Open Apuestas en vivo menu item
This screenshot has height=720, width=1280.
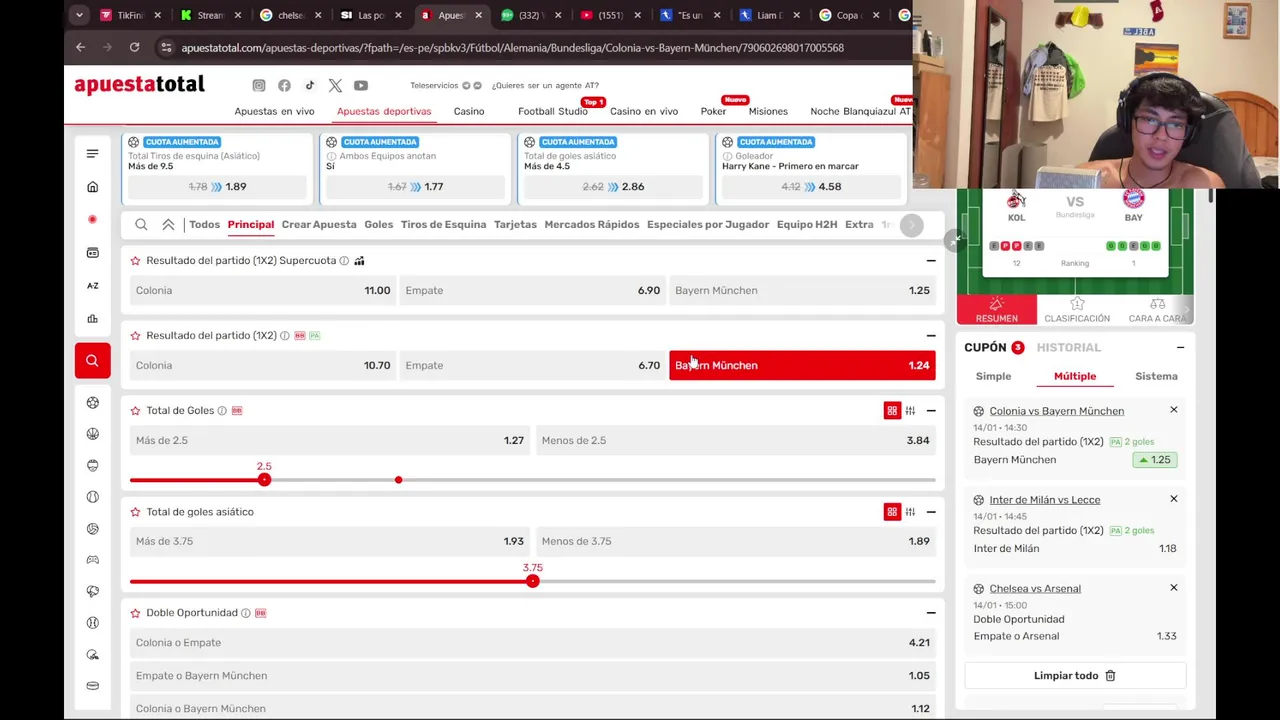click(x=274, y=111)
